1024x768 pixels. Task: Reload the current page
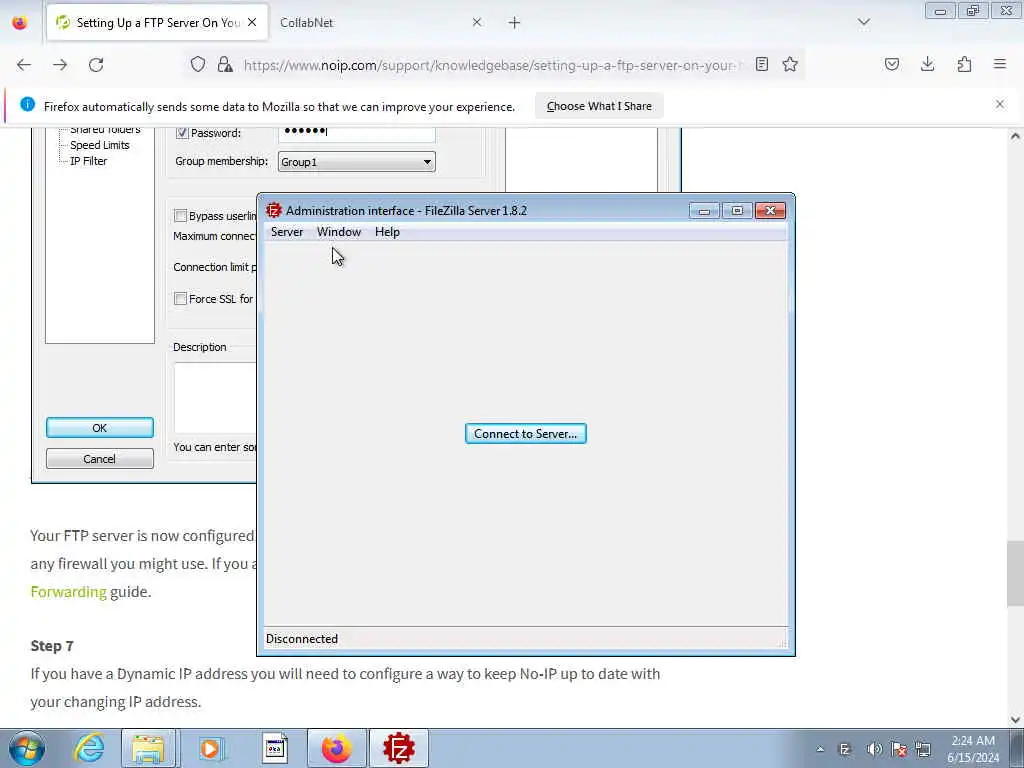(x=96, y=65)
